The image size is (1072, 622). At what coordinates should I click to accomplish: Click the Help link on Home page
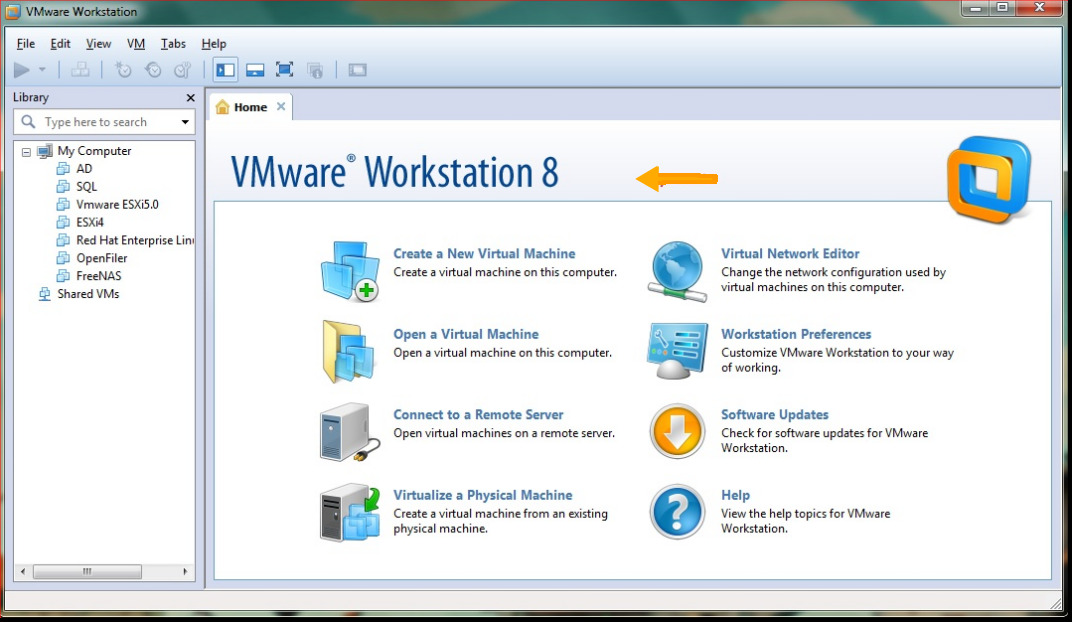pyautogui.click(x=736, y=496)
